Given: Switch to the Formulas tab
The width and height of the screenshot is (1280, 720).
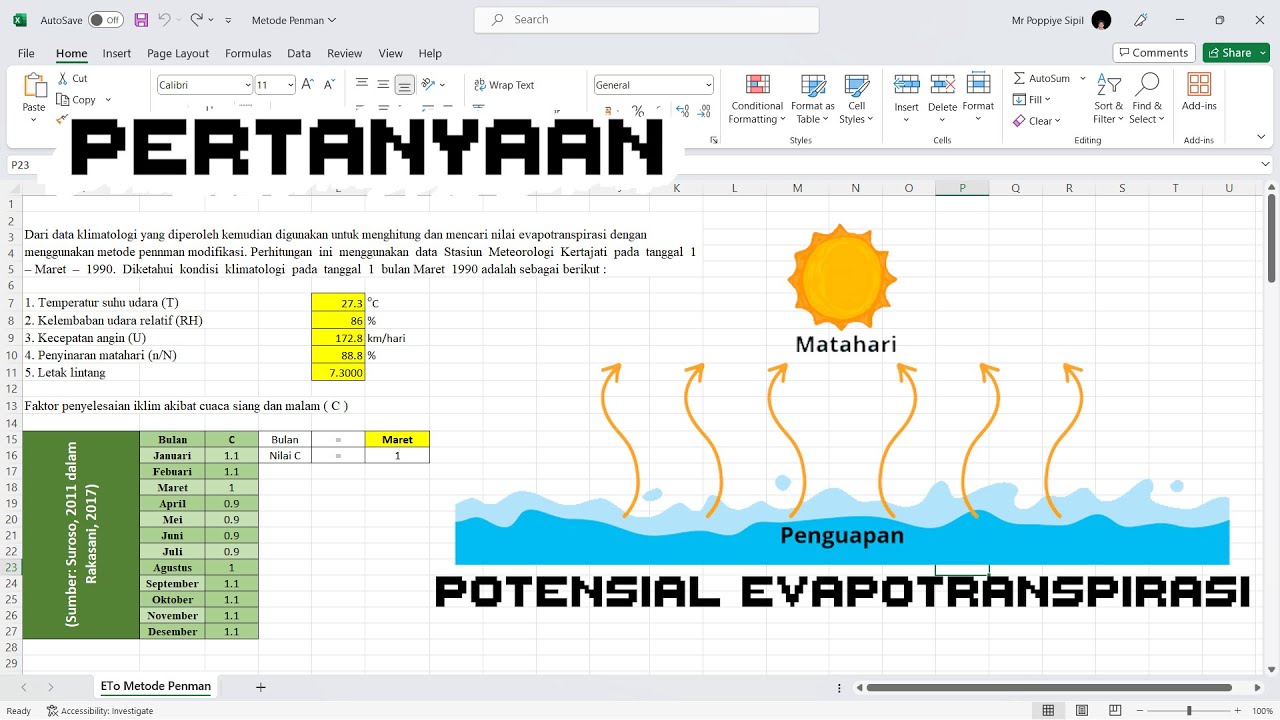Looking at the screenshot, I should tap(248, 53).
